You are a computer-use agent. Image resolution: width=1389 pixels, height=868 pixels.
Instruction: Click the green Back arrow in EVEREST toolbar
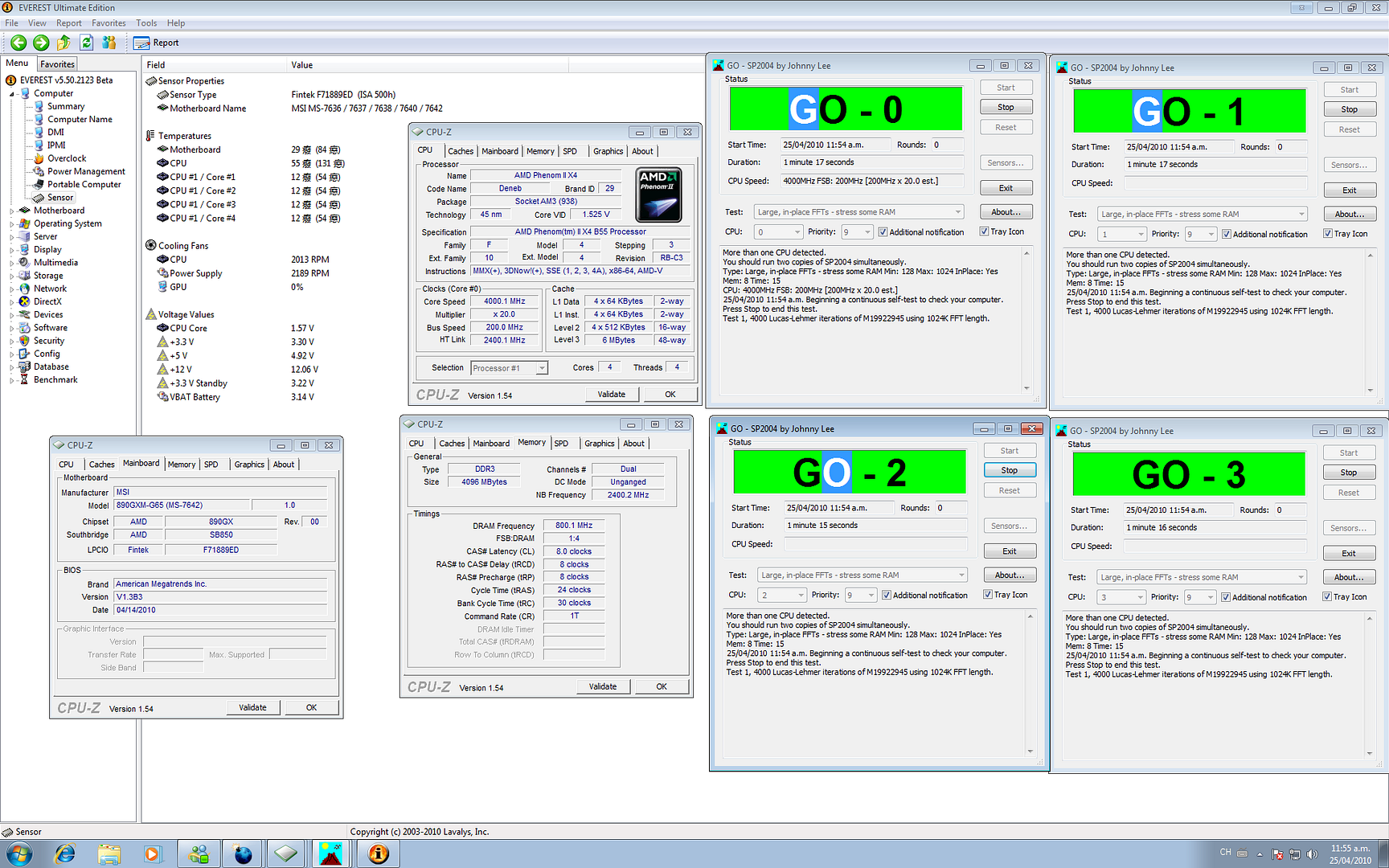pyautogui.click(x=18, y=43)
